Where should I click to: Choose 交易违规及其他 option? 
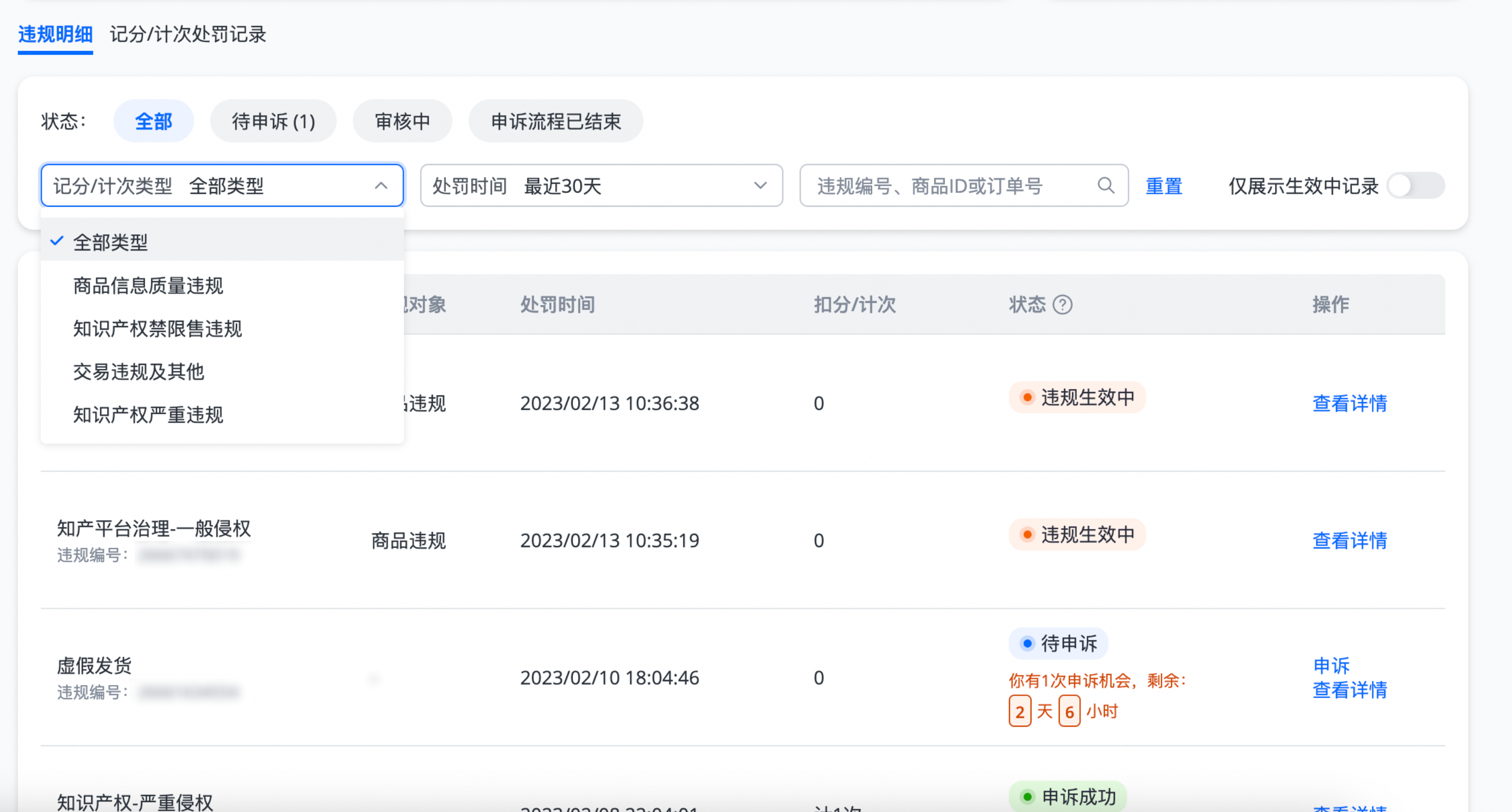tap(222, 371)
